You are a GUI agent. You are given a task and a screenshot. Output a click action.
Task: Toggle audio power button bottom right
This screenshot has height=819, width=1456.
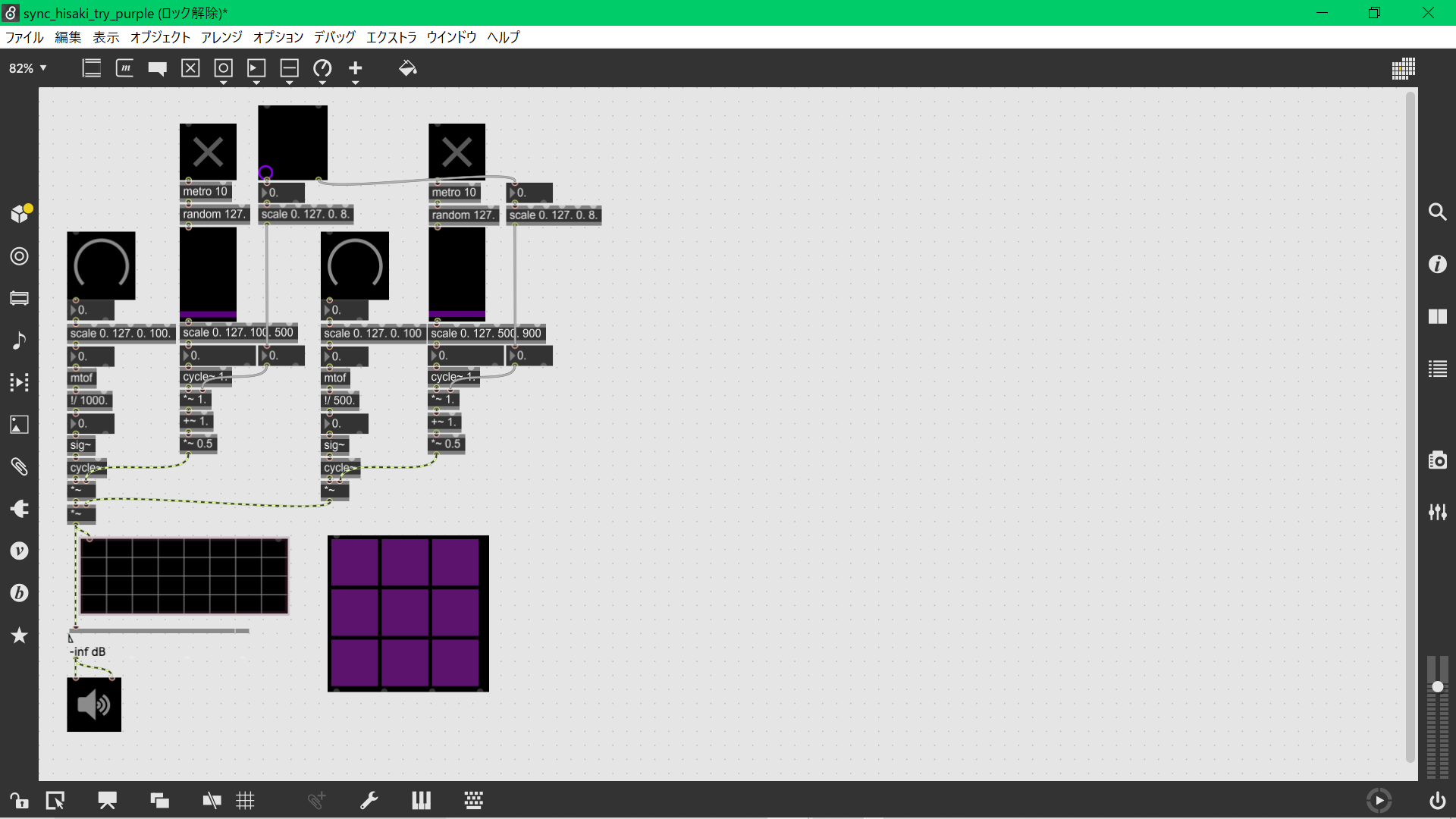(x=1437, y=800)
